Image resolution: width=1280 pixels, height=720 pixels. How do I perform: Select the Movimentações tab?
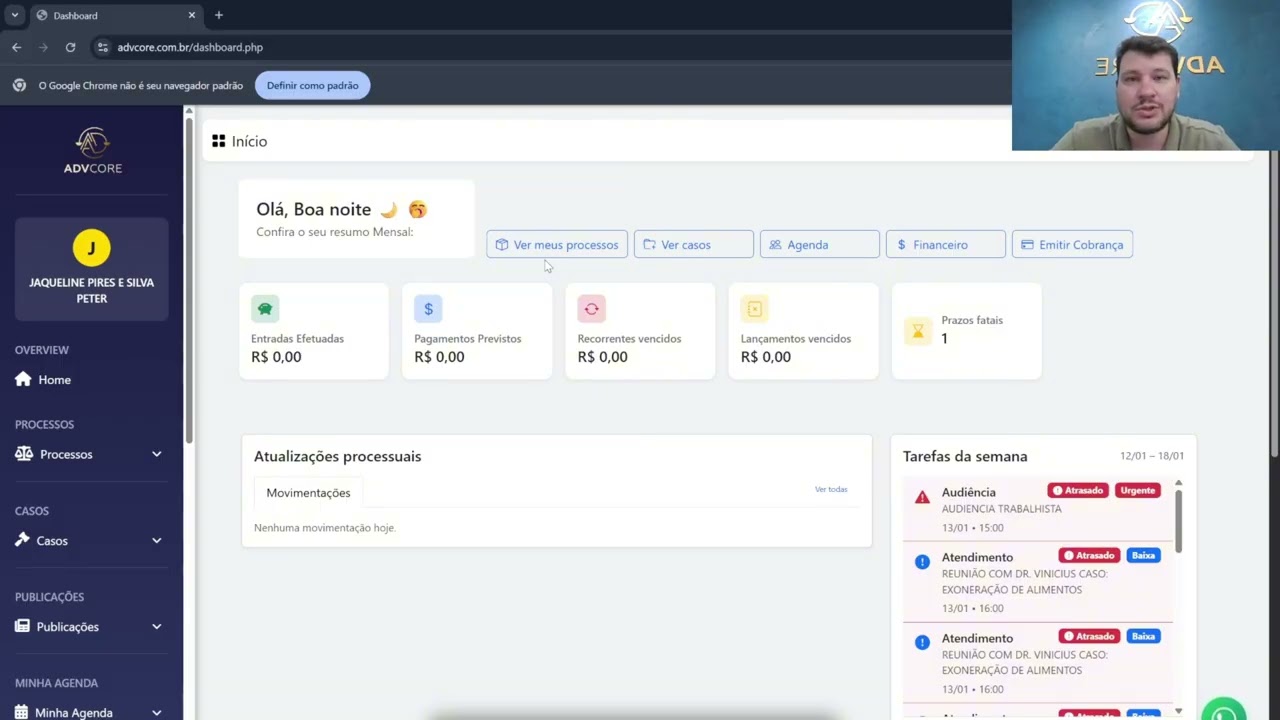click(308, 493)
